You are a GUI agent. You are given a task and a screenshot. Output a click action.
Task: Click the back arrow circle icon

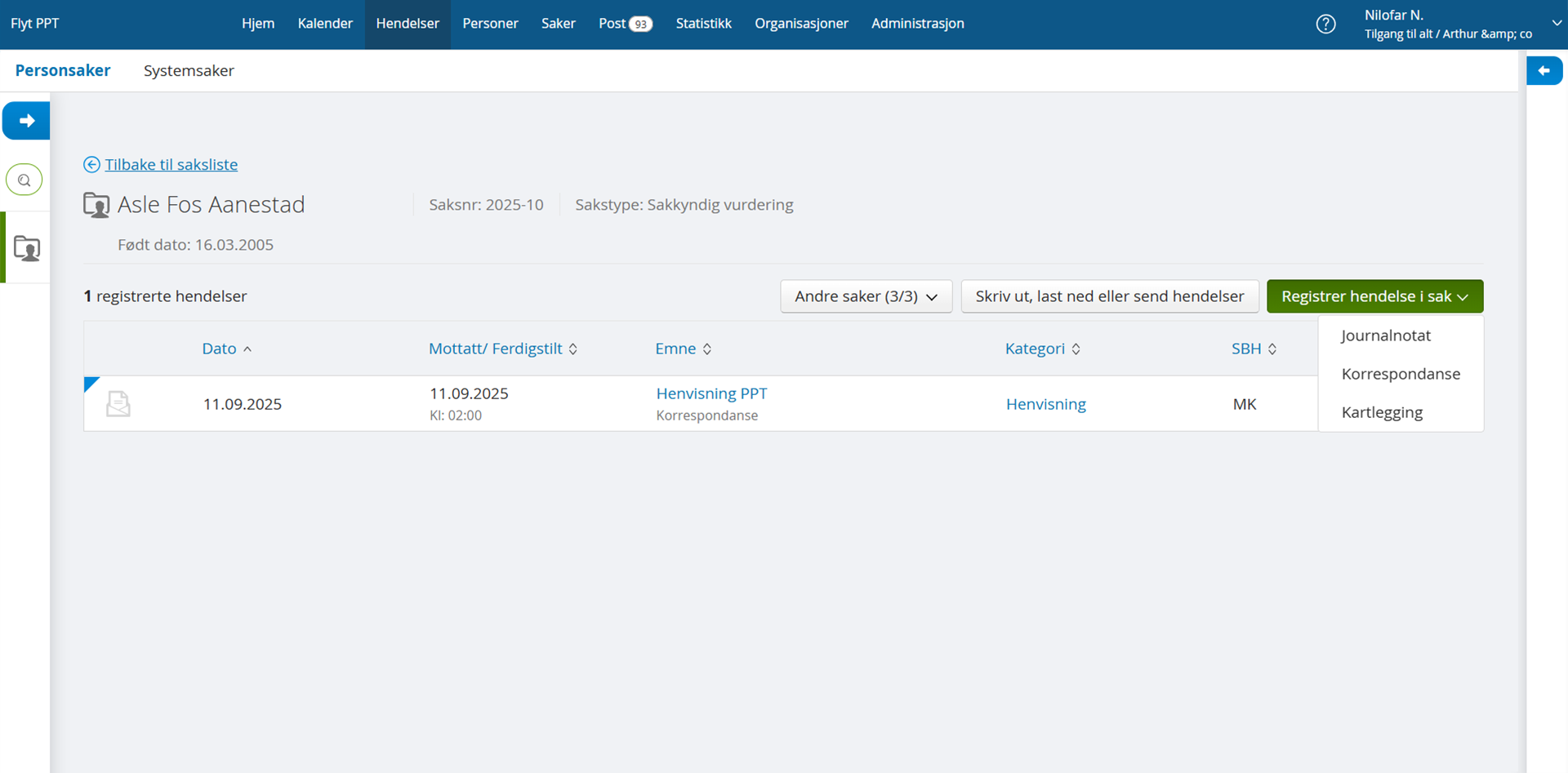point(91,165)
